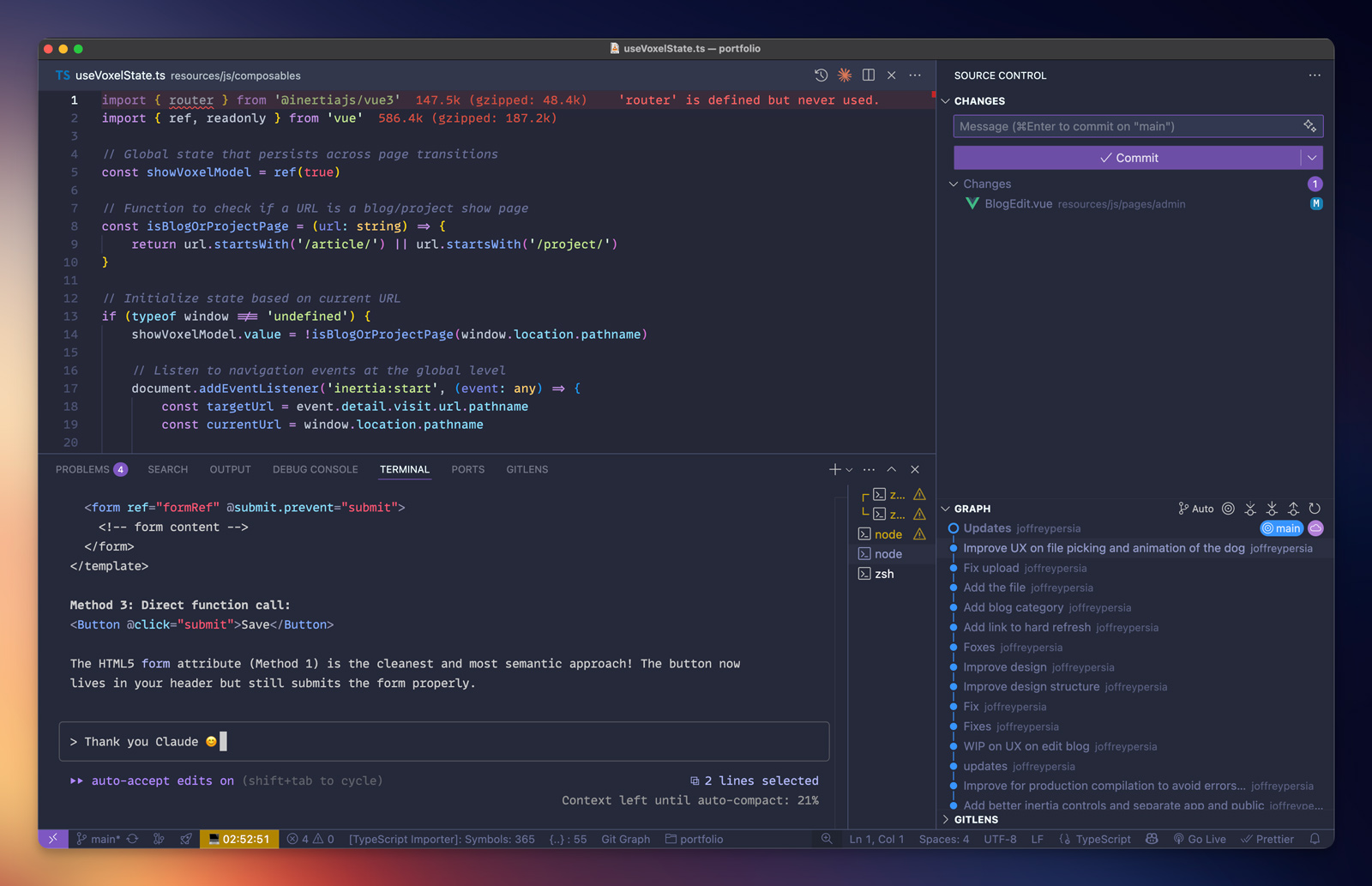Viewport: 1372px width, 886px height.
Task: Open the Commit button dropdown arrow
Action: pos(1311,158)
